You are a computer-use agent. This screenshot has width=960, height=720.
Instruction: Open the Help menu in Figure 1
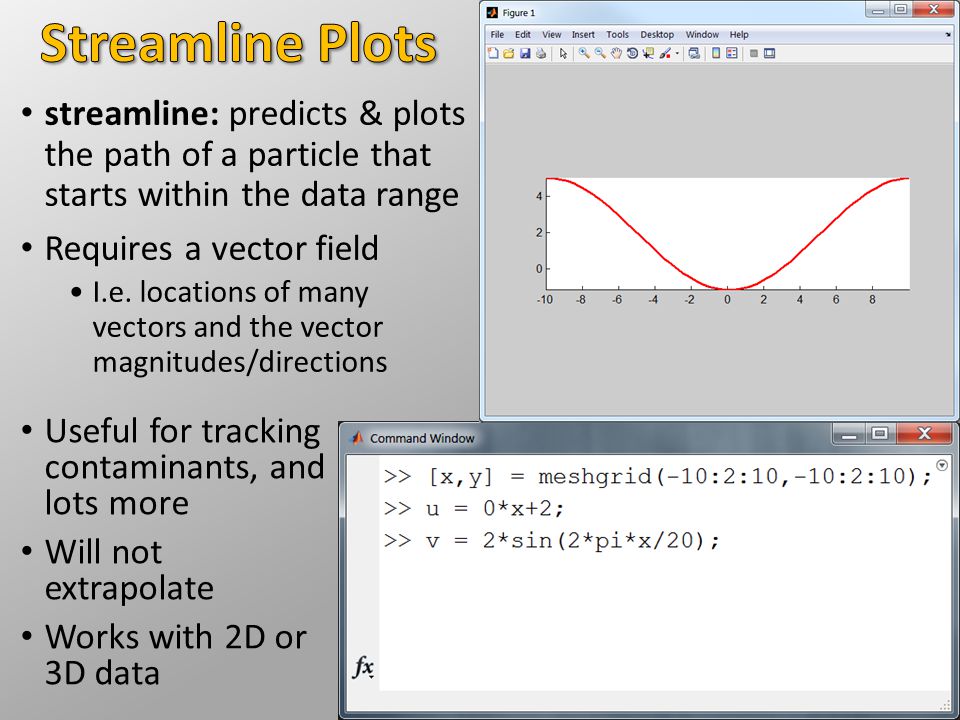[739, 35]
